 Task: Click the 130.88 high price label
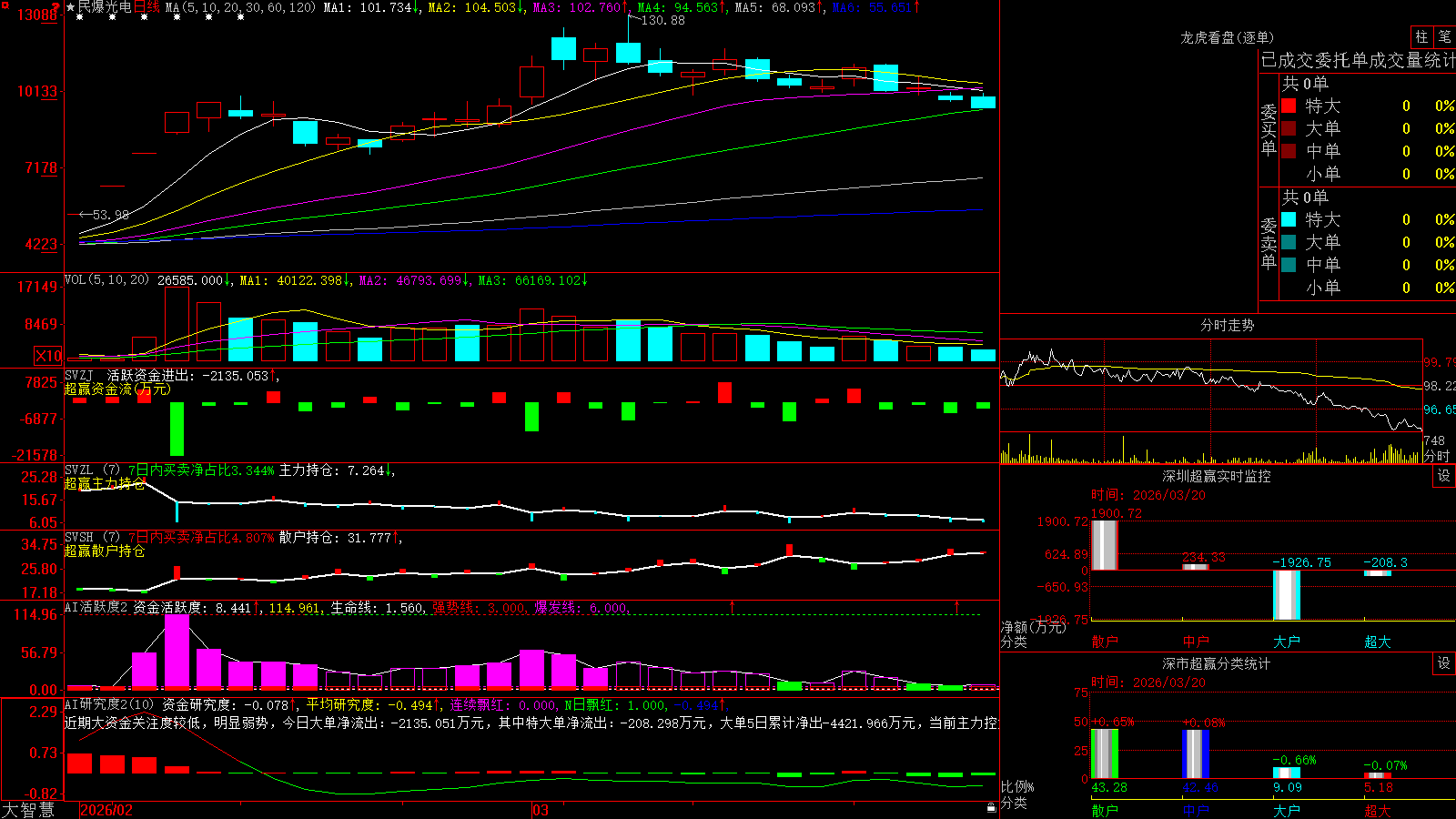(663, 20)
